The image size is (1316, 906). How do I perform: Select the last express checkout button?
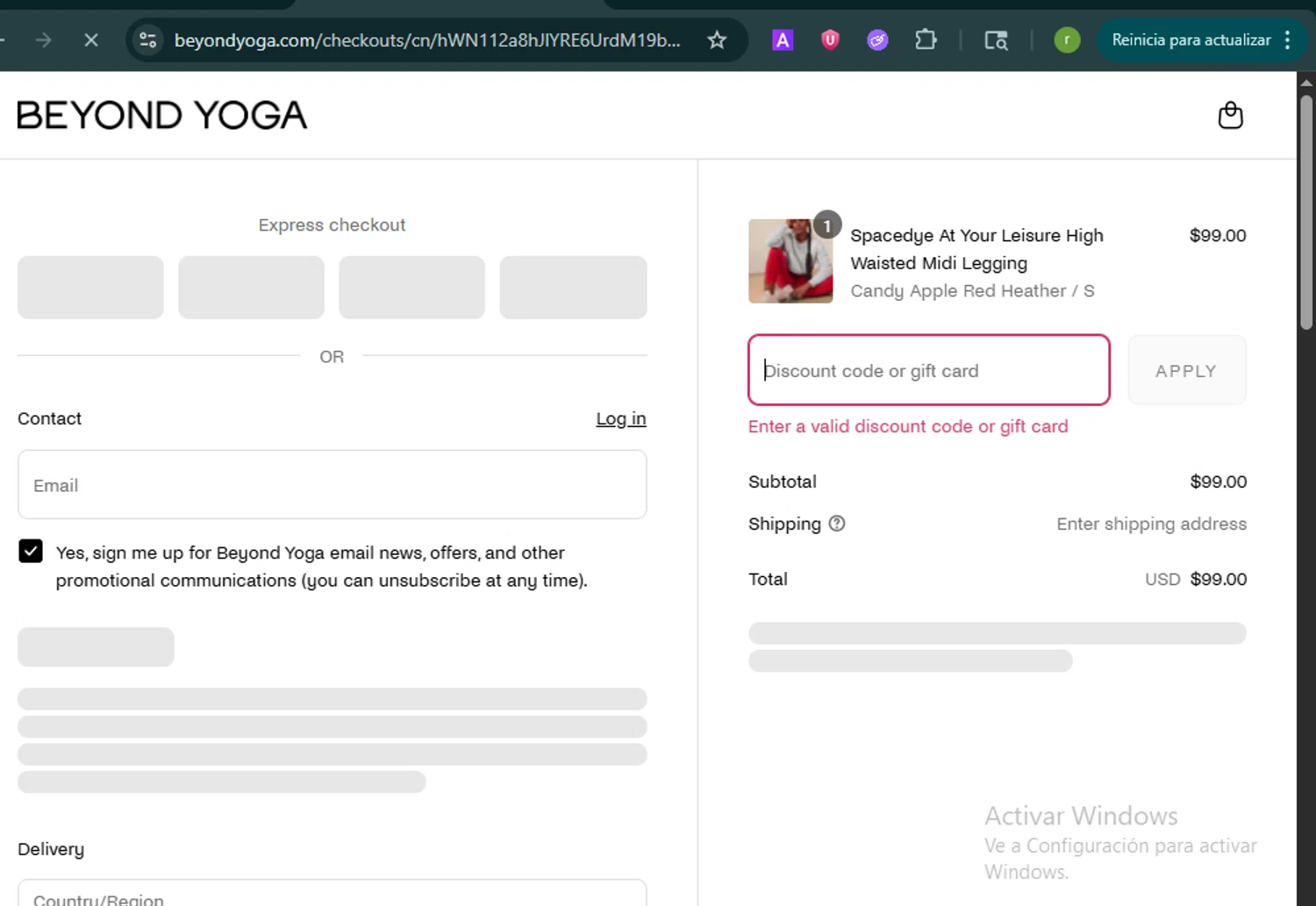573,287
